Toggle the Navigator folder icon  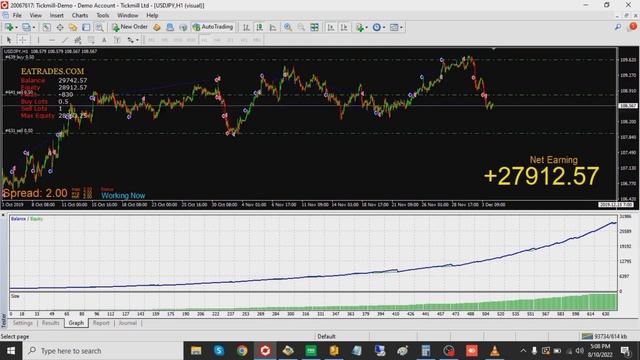[x=73, y=27]
